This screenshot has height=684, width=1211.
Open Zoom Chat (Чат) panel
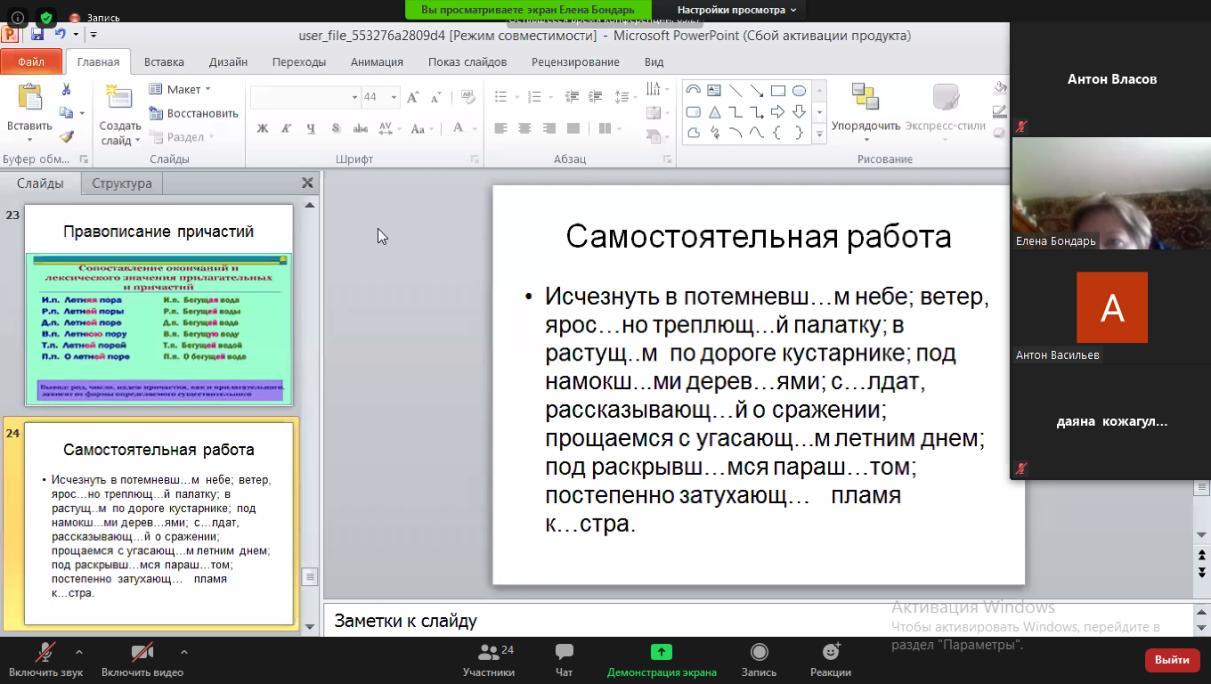click(x=564, y=659)
